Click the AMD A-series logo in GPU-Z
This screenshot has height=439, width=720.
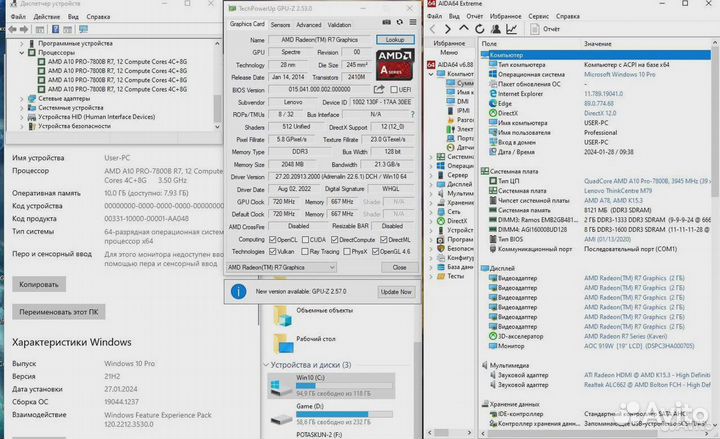(x=394, y=64)
